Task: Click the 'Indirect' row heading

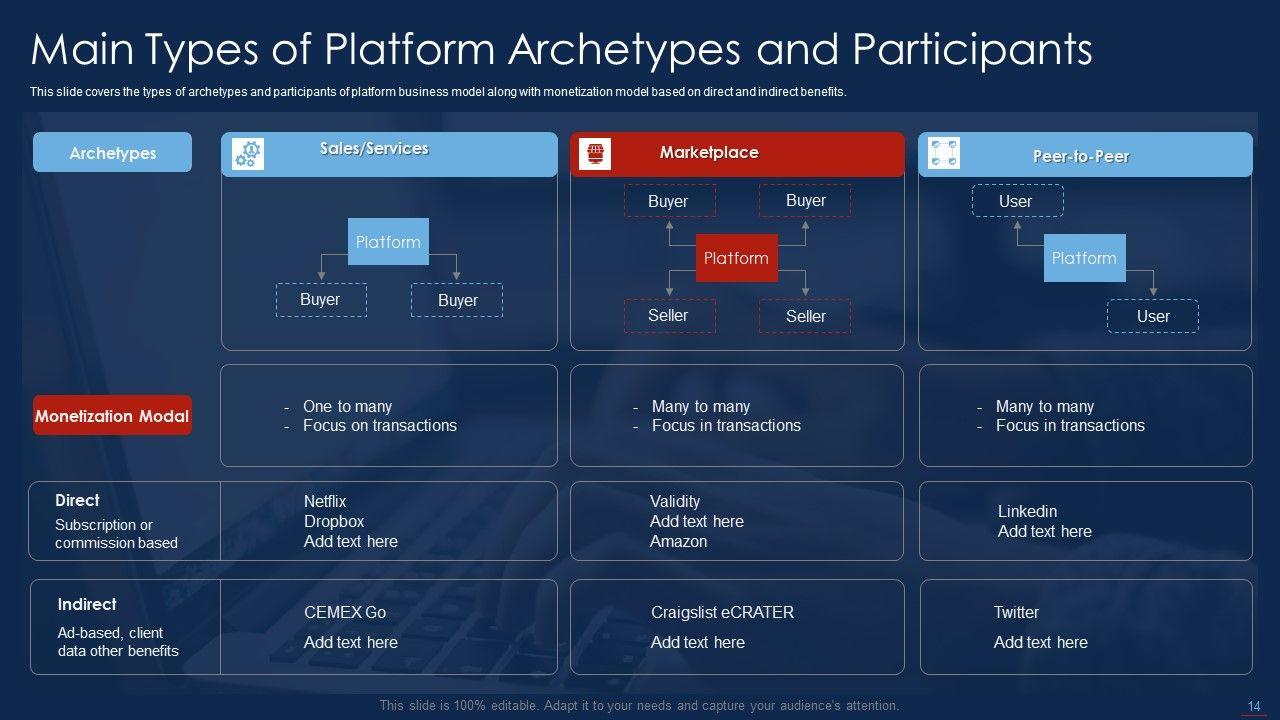Action: coord(87,604)
